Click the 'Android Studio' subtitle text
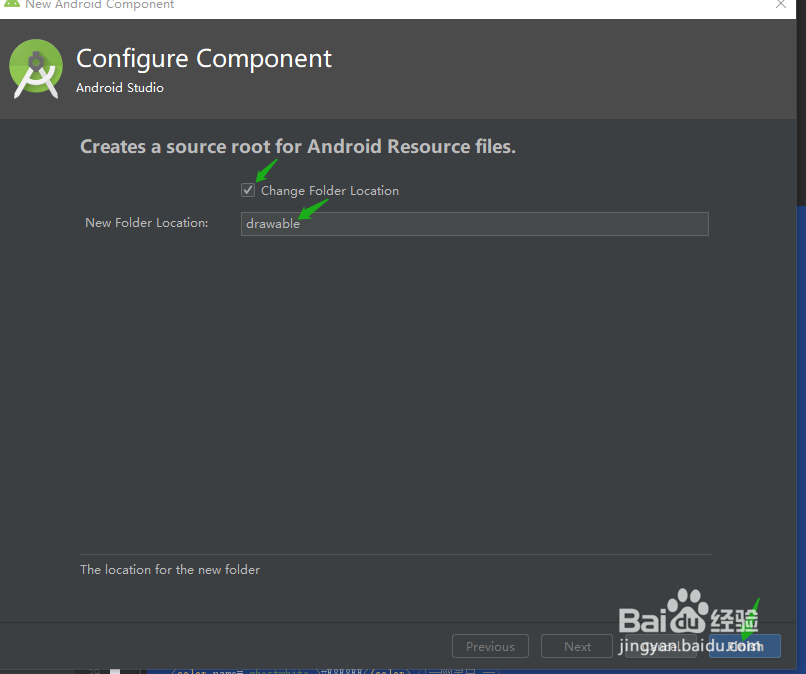Image resolution: width=806 pixels, height=674 pixels. [x=120, y=88]
